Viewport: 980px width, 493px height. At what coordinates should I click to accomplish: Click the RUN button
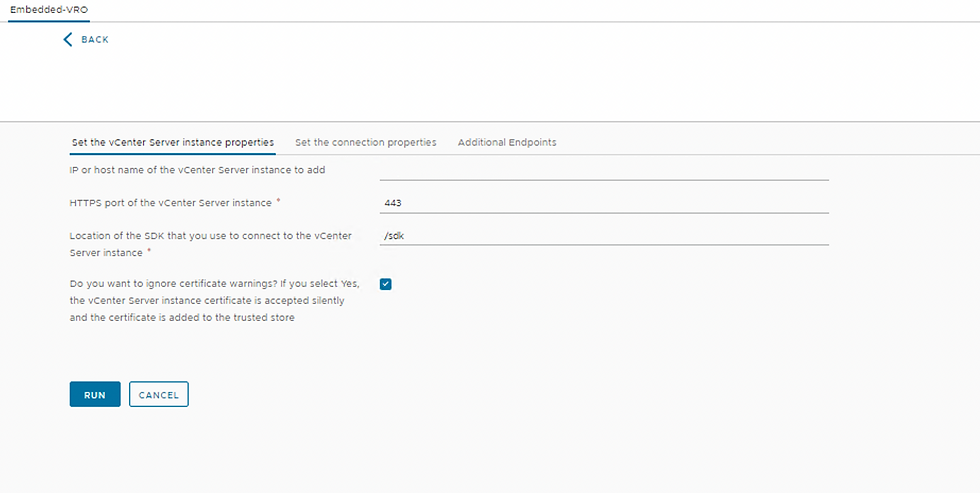[95, 395]
